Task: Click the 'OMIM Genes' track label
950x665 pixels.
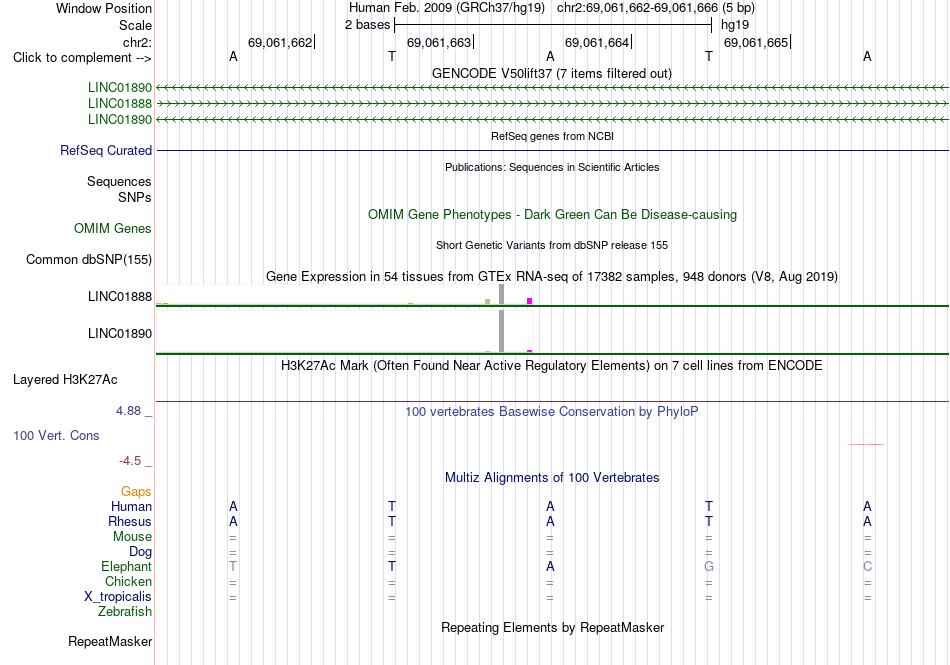Action: tap(113, 228)
